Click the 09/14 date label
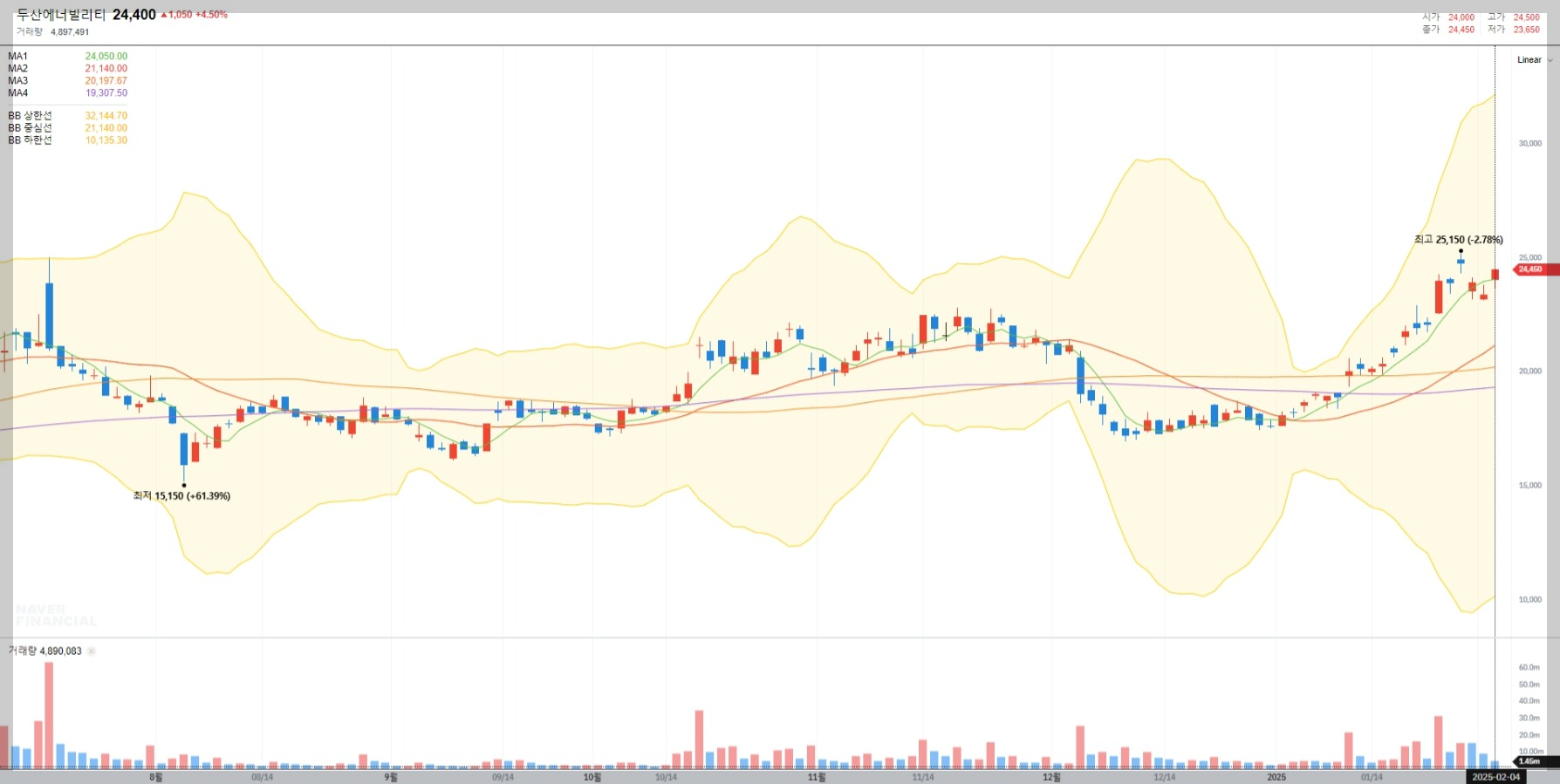1560x784 pixels. pos(503,777)
